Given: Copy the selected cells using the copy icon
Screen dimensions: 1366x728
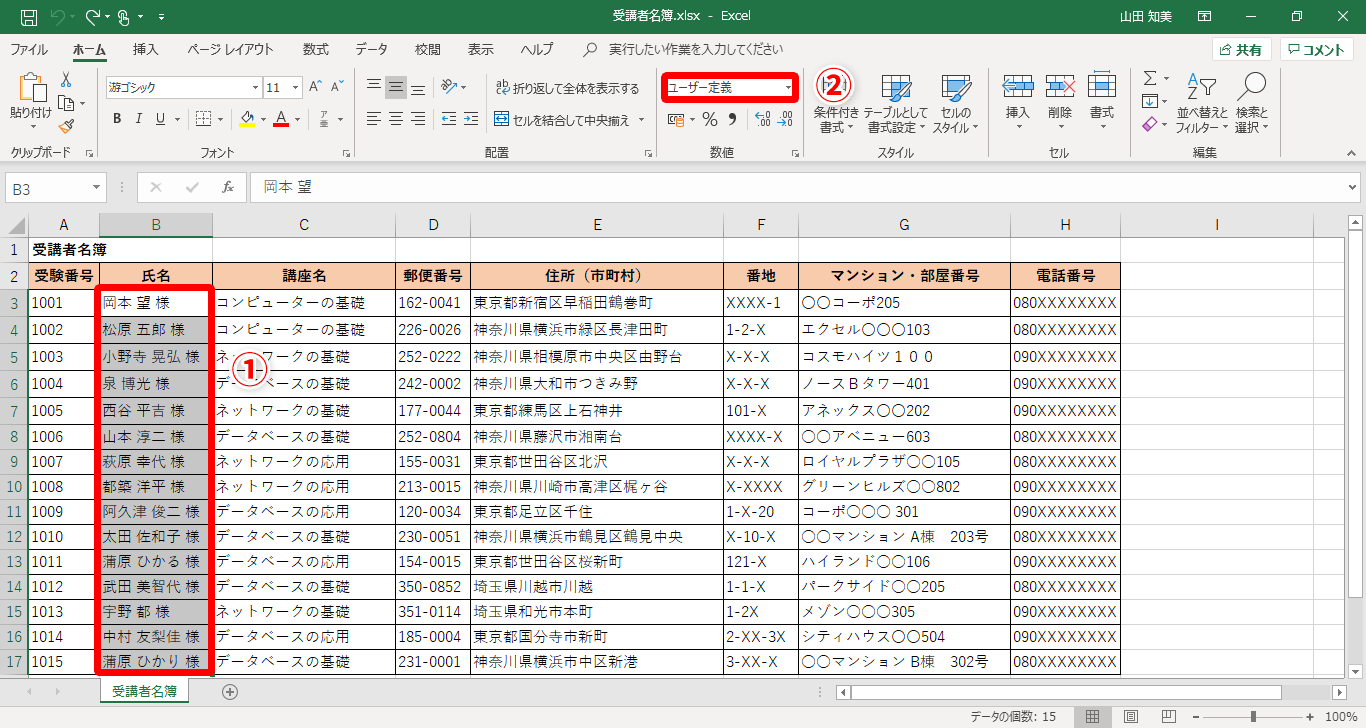Looking at the screenshot, I should [x=66, y=103].
